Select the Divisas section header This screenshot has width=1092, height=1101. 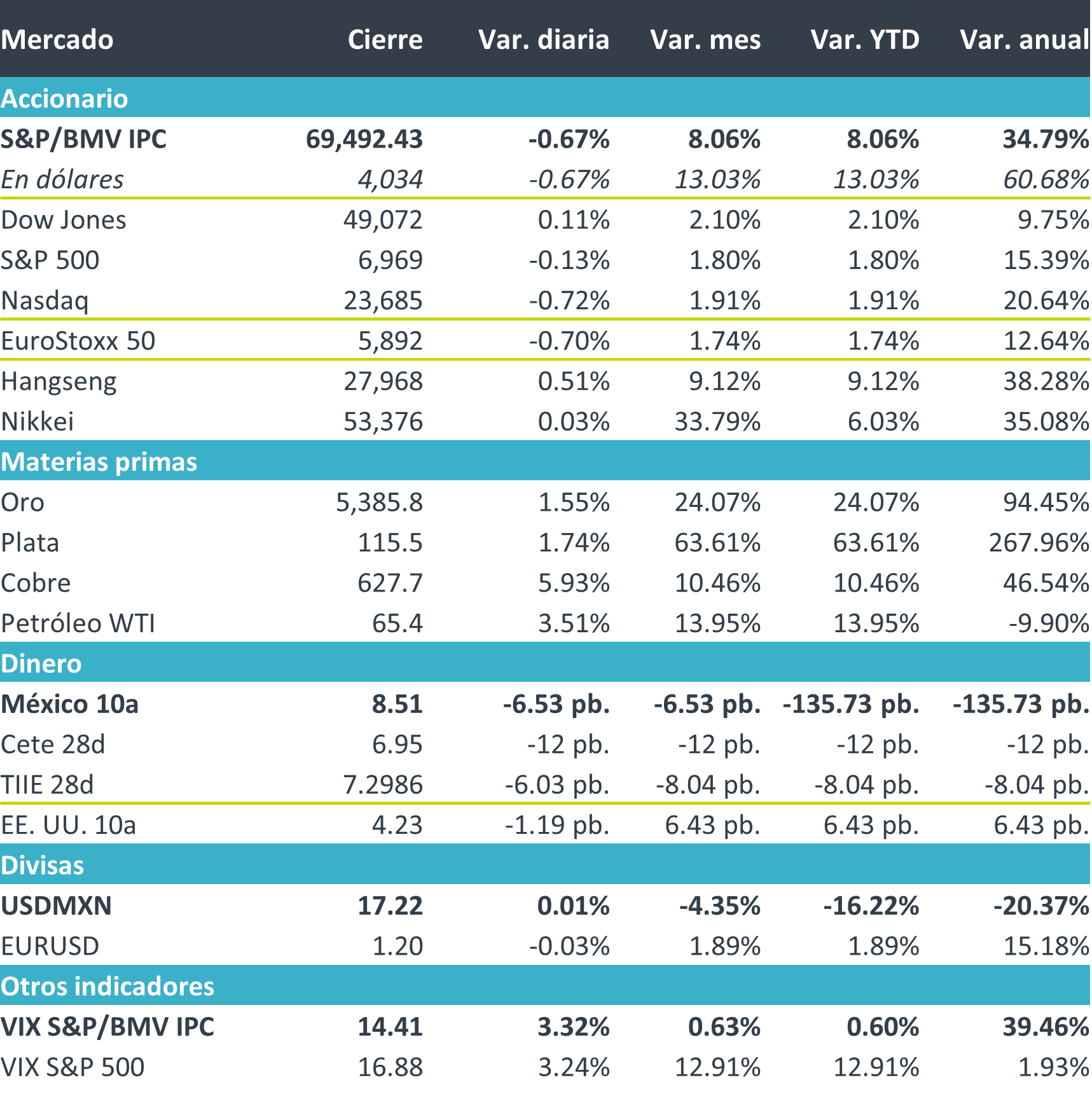(43, 865)
